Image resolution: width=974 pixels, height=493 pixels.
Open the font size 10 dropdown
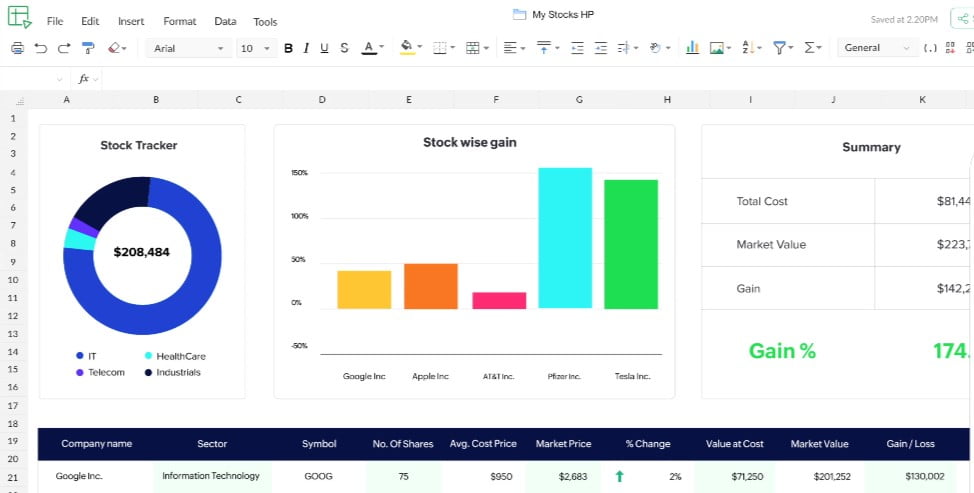coord(255,48)
